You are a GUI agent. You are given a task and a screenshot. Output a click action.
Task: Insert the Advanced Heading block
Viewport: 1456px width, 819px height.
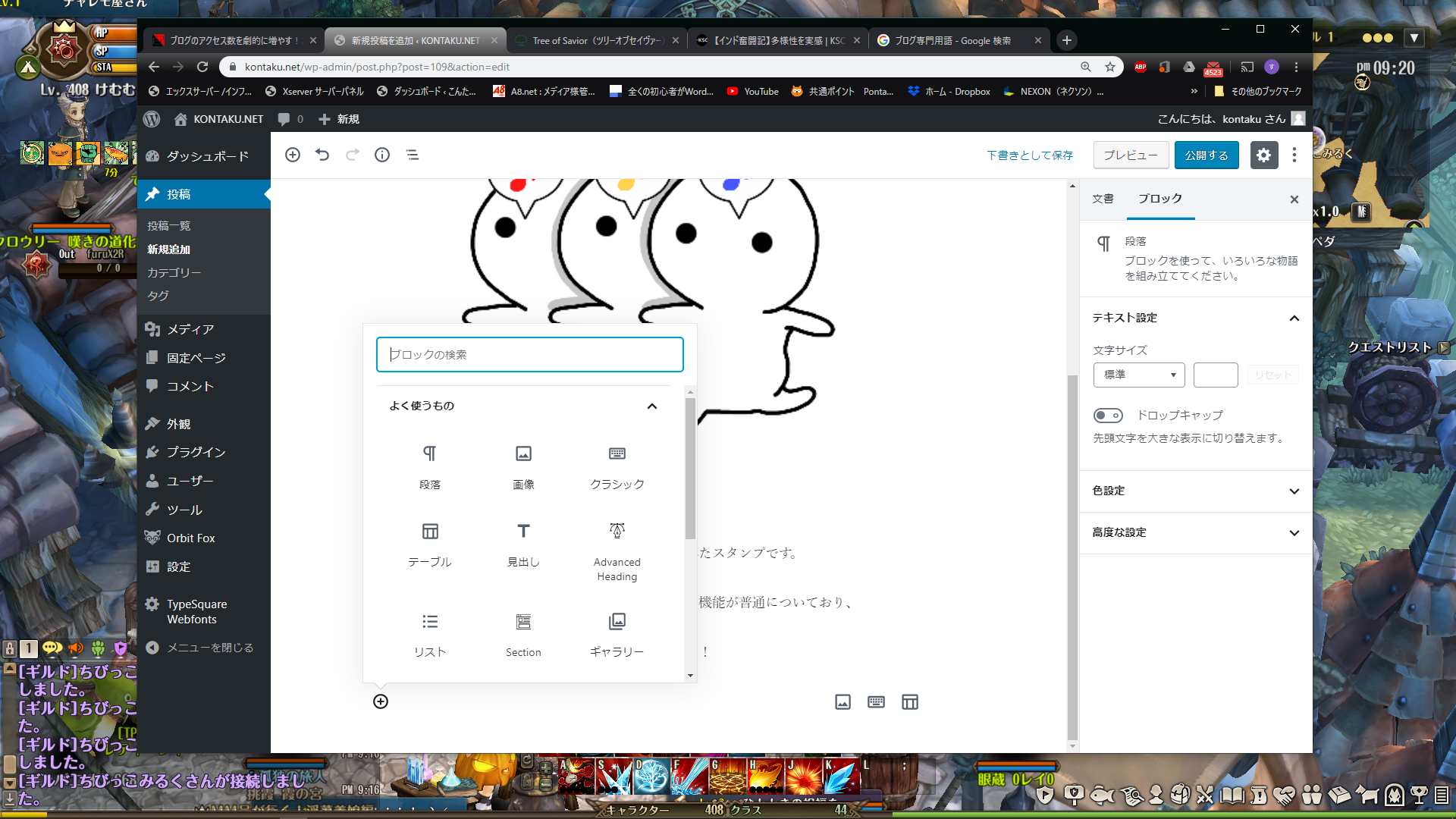coord(617,552)
